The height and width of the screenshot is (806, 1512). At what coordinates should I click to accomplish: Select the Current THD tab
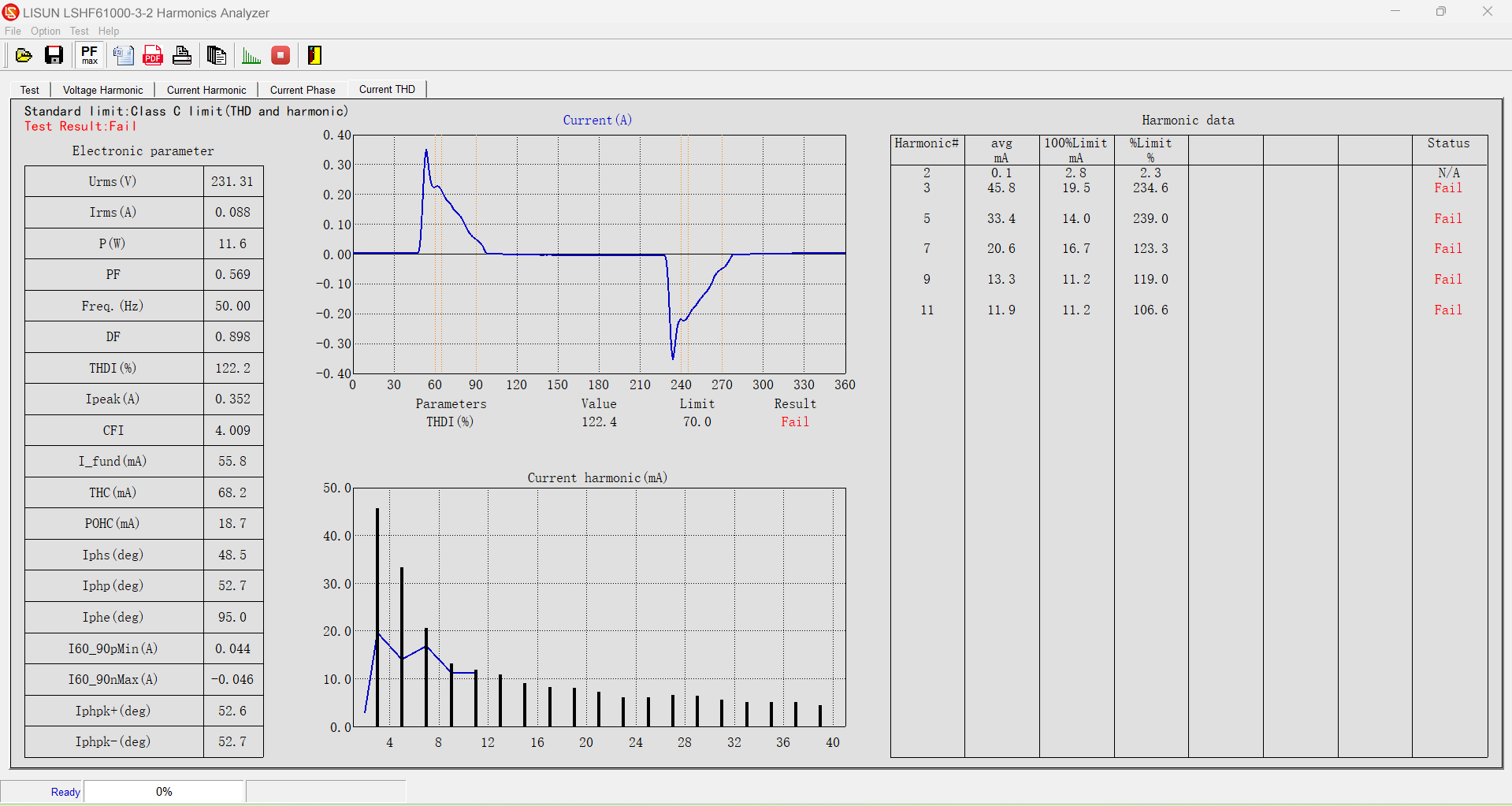[387, 89]
